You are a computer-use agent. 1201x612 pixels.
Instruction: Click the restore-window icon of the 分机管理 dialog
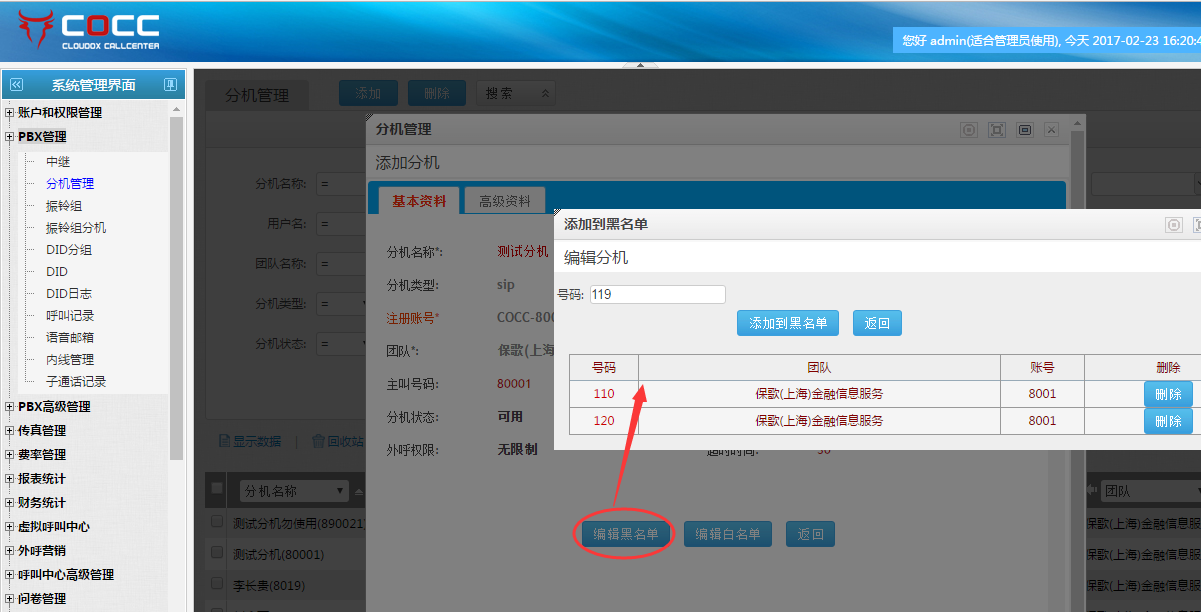pos(1024,130)
